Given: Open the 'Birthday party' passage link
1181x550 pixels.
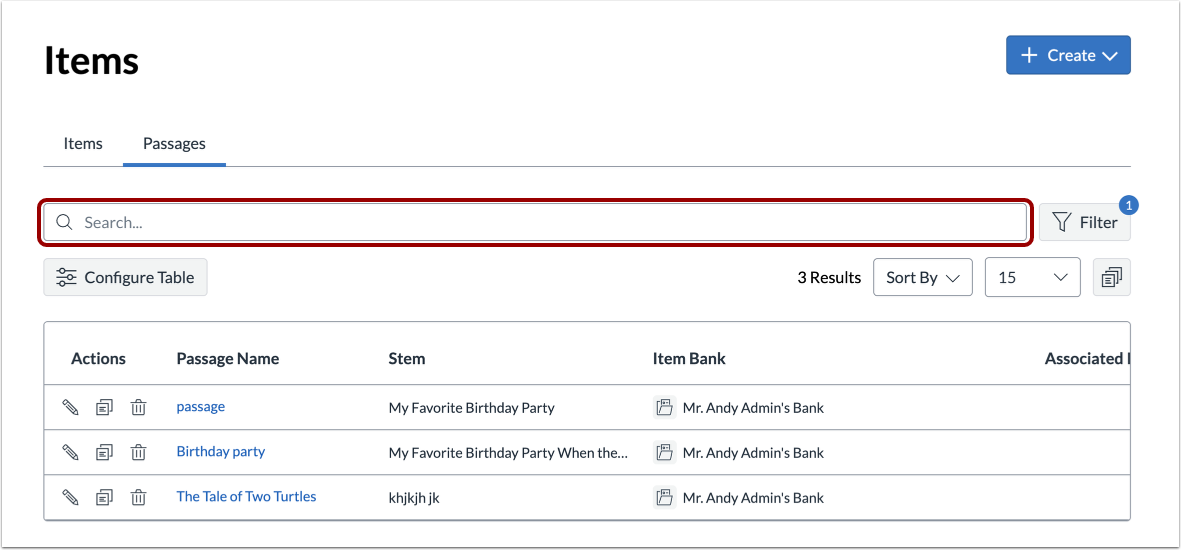Looking at the screenshot, I should [x=221, y=452].
